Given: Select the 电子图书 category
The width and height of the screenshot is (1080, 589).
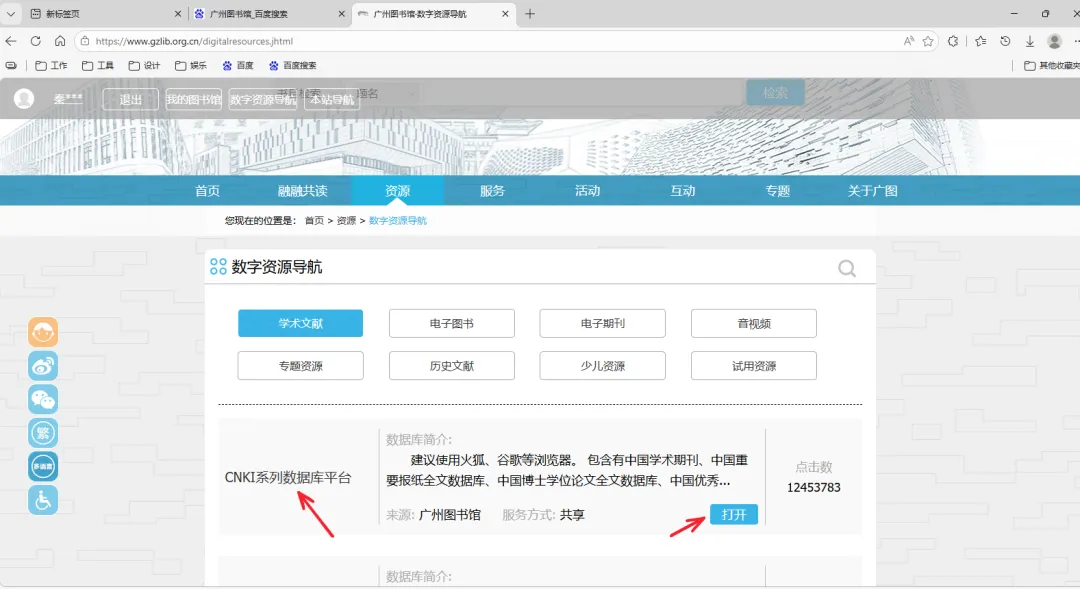Looking at the screenshot, I should tap(452, 323).
